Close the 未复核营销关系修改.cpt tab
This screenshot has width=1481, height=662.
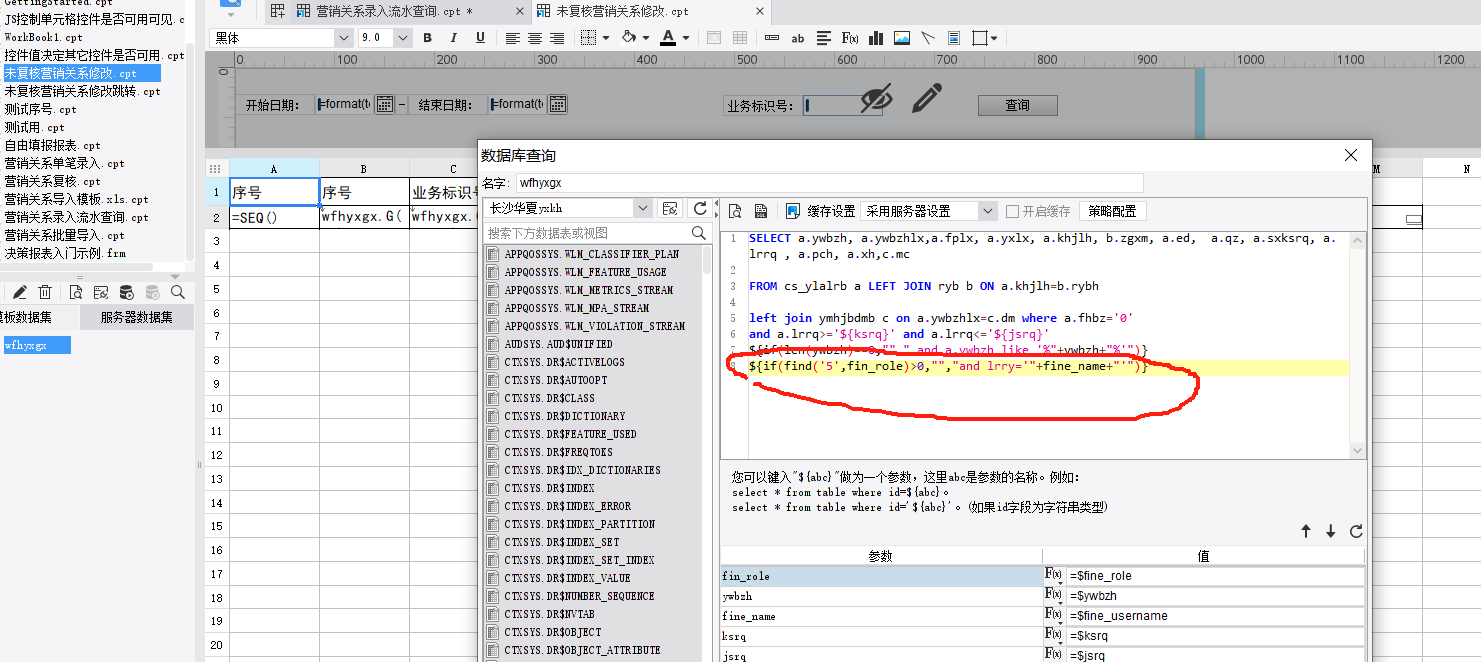tap(759, 11)
